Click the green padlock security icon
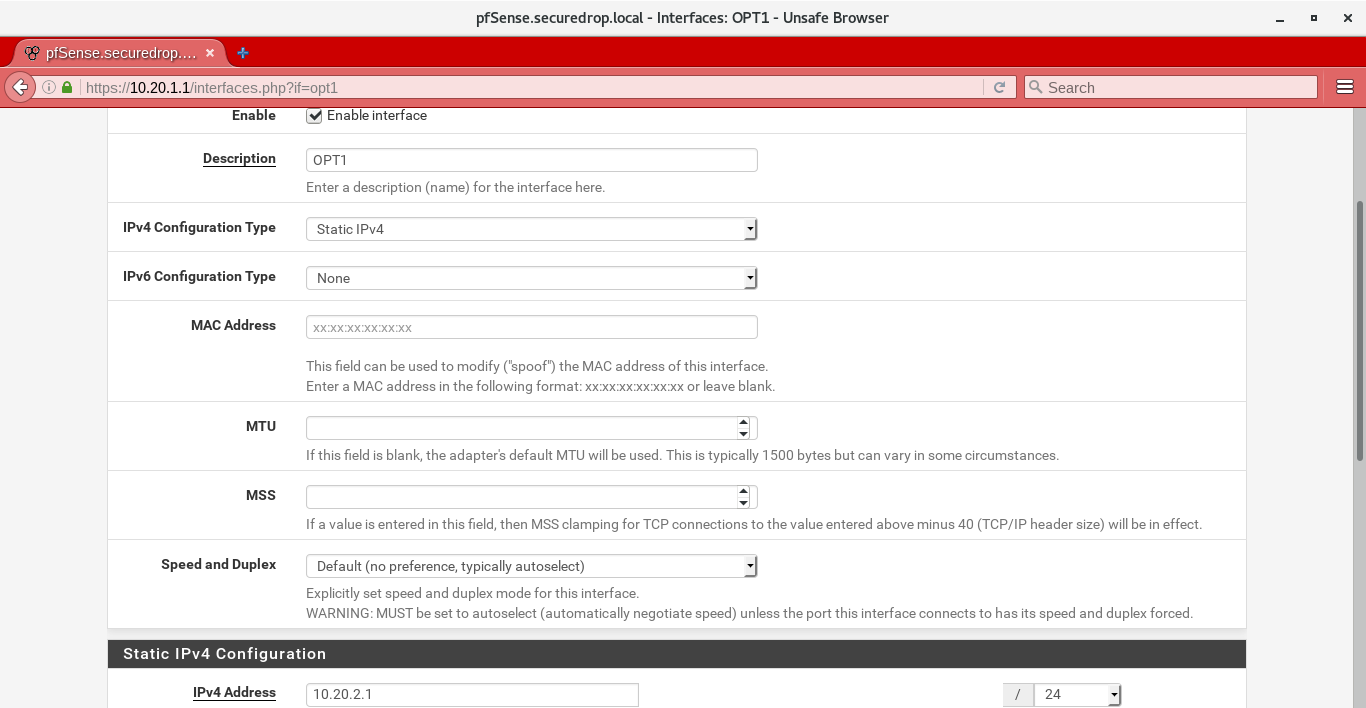Viewport: 1366px width, 708px height. [x=67, y=87]
